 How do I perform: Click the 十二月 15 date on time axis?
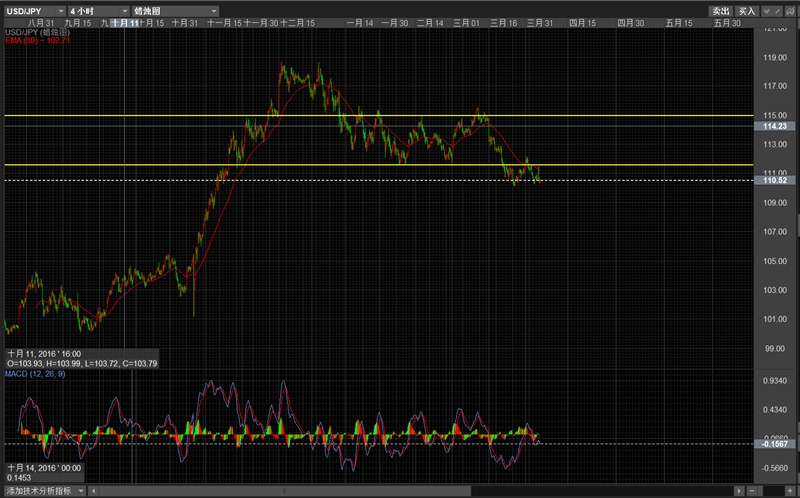click(298, 23)
